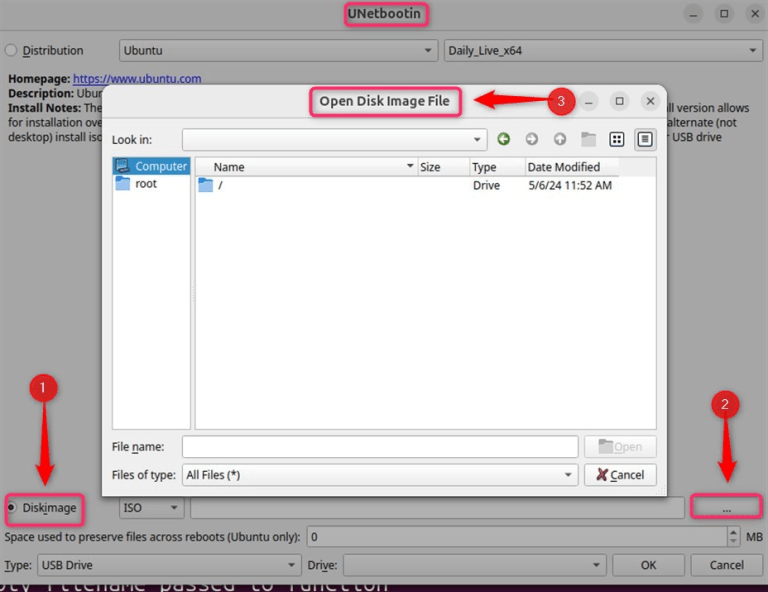Go back with the green arrow icon
Viewport: 768px width, 592px height.
click(x=504, y=140)
